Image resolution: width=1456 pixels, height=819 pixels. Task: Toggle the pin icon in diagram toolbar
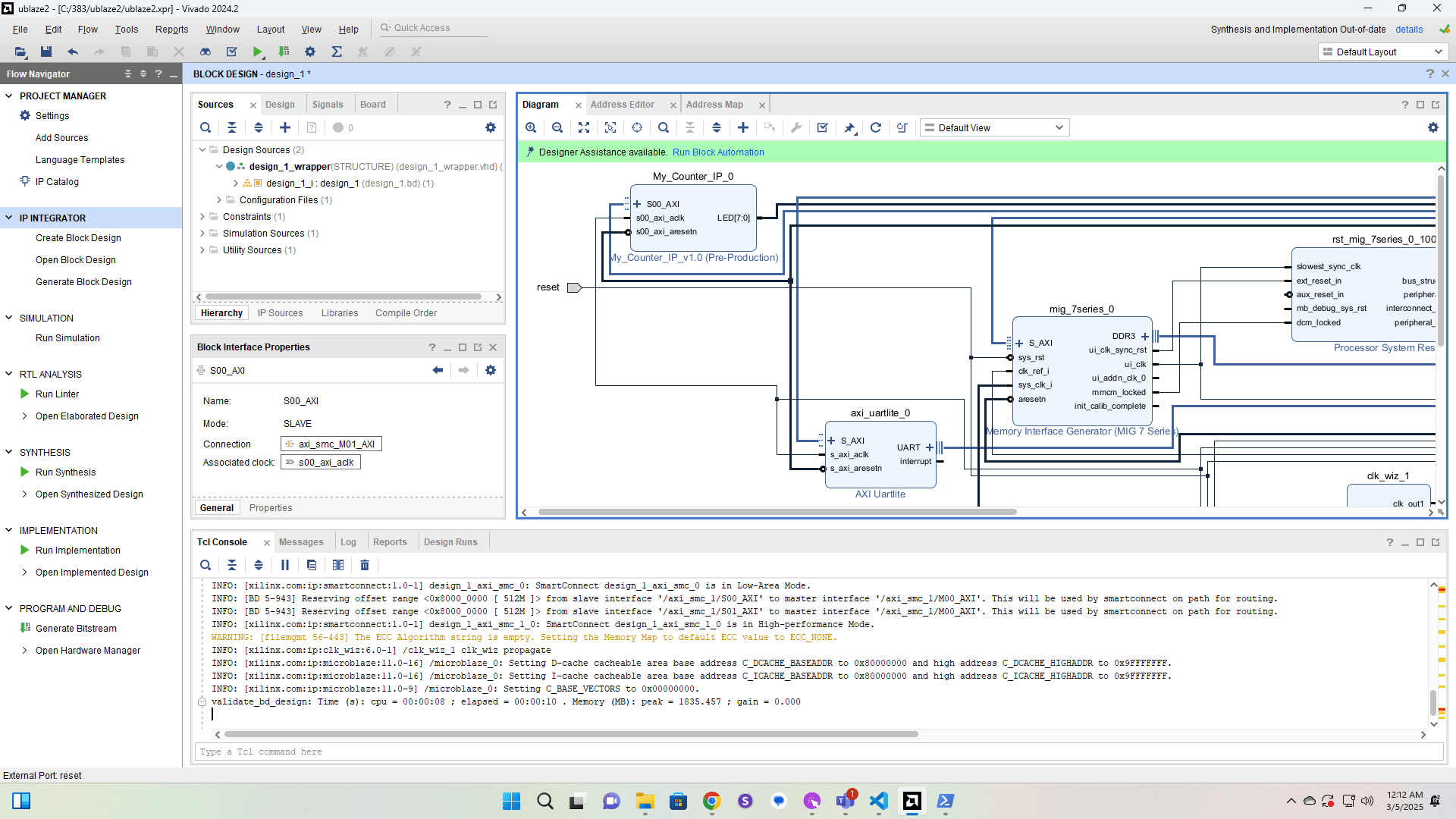[x=849, y=127]
